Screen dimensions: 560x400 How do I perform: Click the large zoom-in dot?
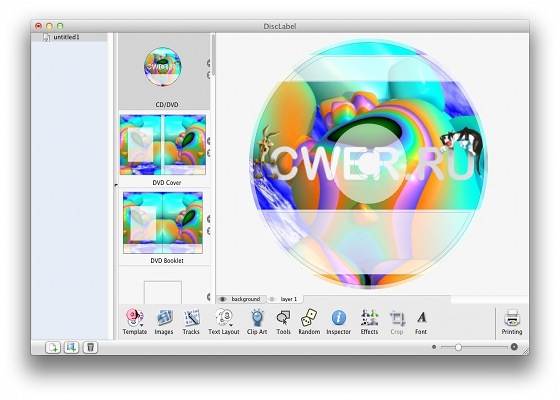[x=514, y=347]
